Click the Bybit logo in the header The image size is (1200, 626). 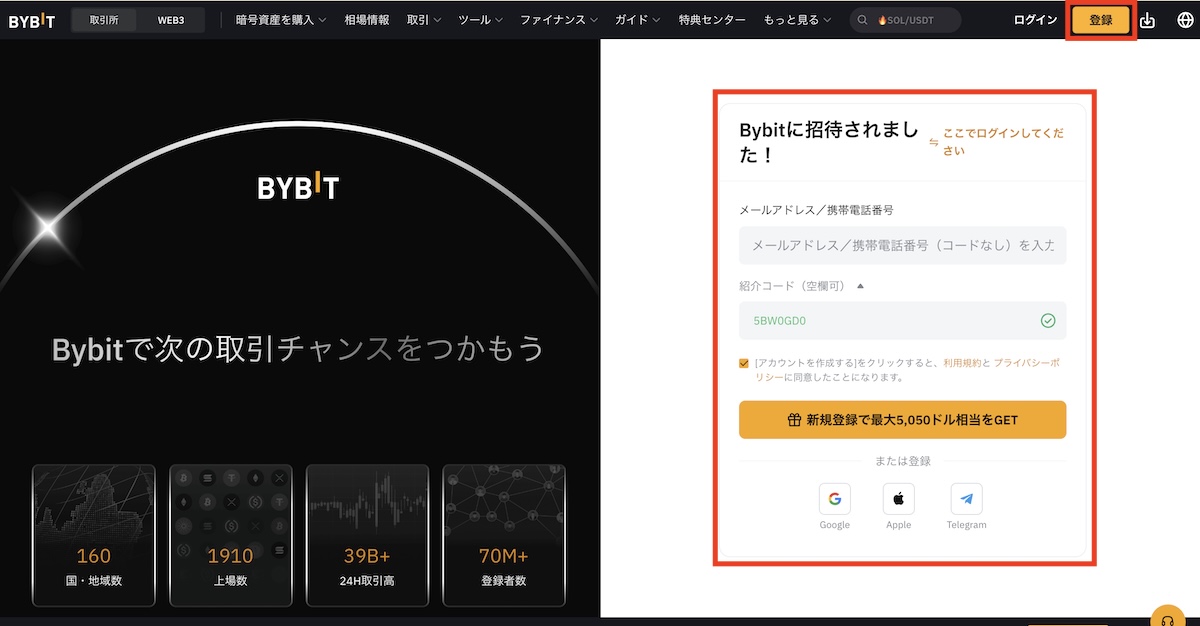click(32, 20)
